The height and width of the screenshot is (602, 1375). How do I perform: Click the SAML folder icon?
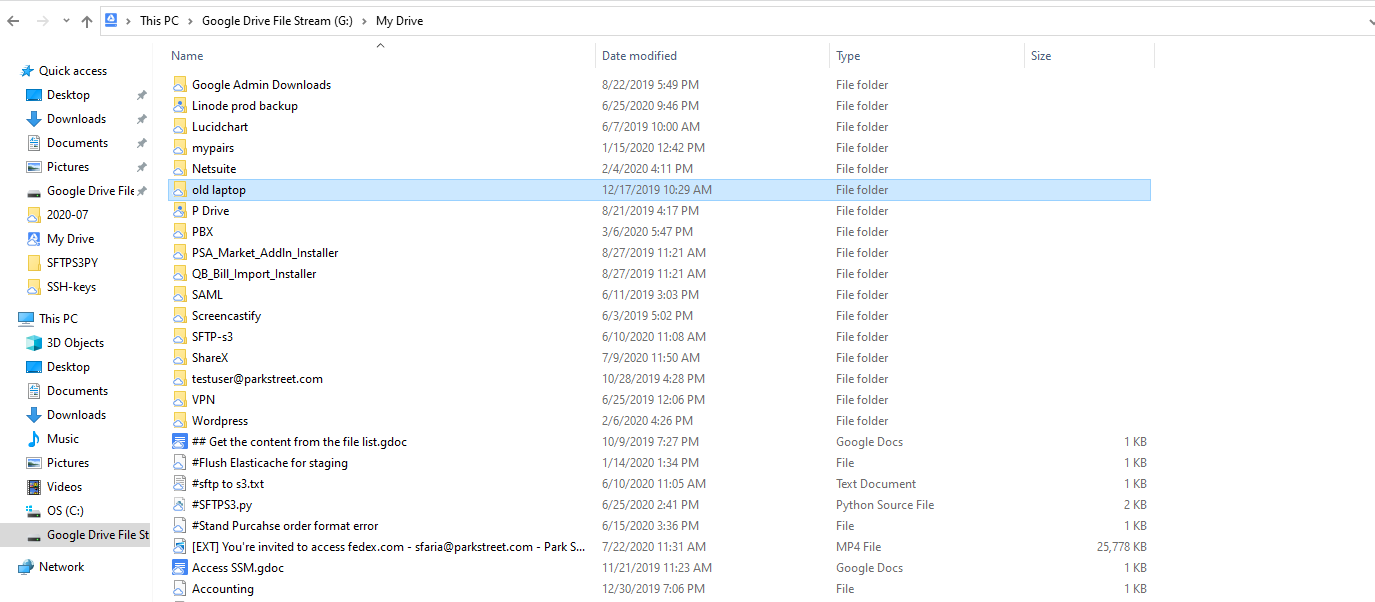point(180,295)
